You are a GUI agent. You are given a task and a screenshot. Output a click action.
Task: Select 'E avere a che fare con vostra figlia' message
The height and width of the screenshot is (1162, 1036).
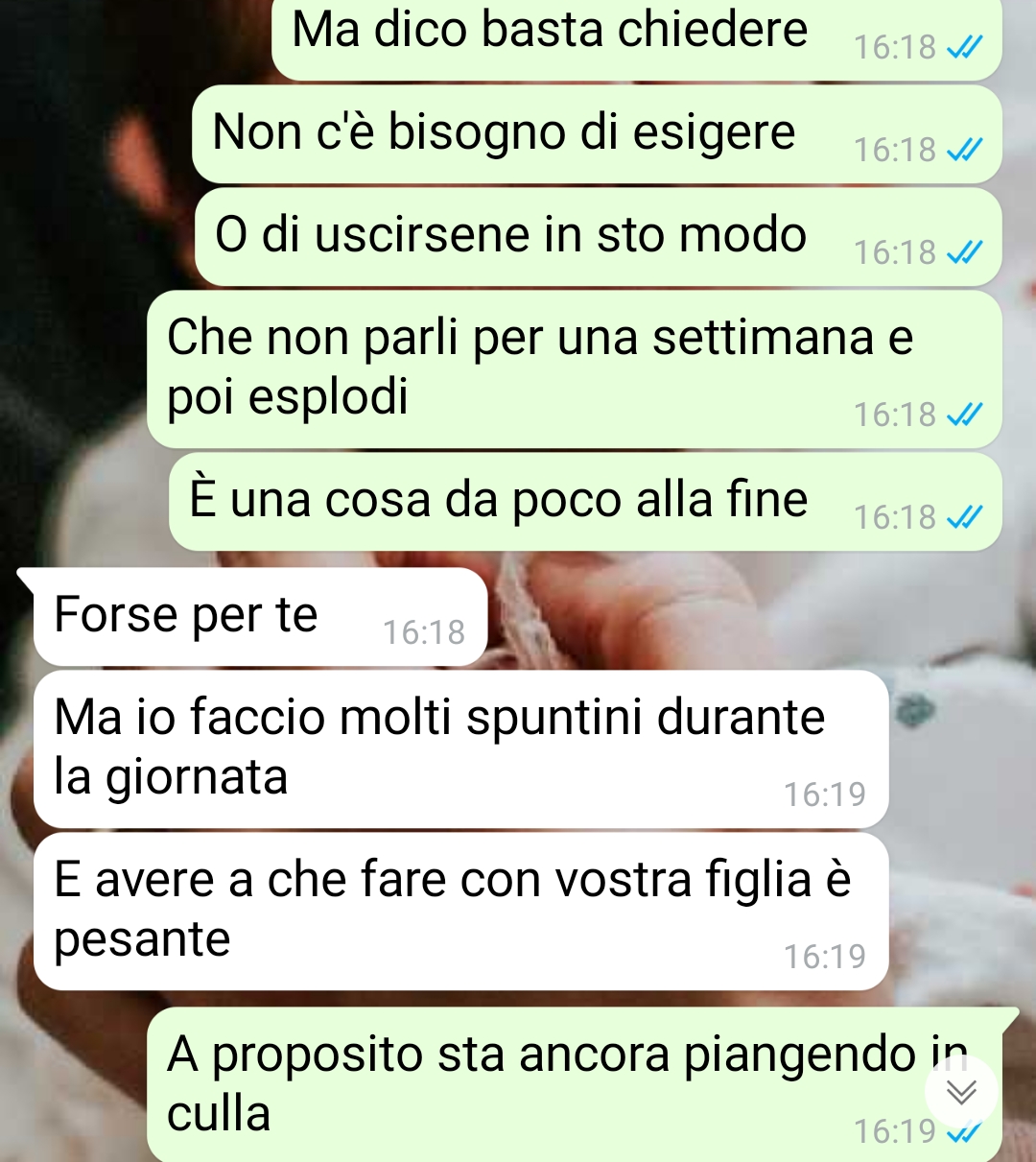(x=461, y=912)
